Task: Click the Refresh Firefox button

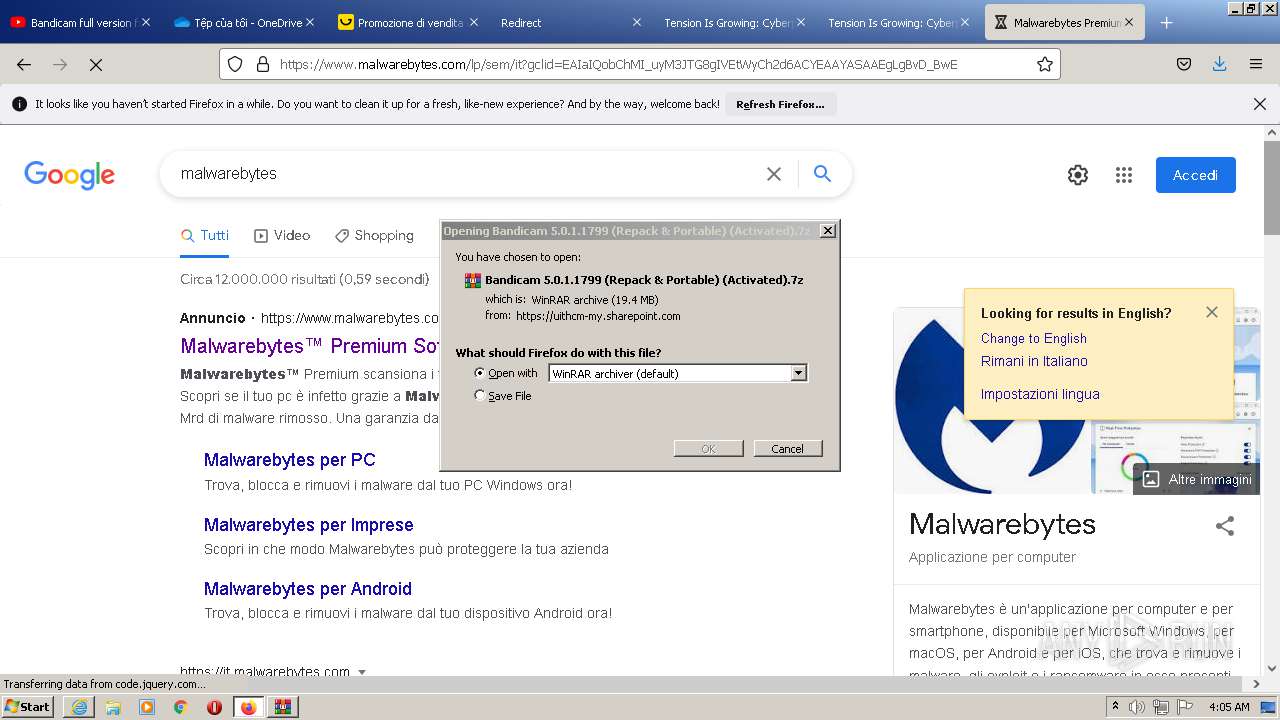Action: [x=781, y=104]
